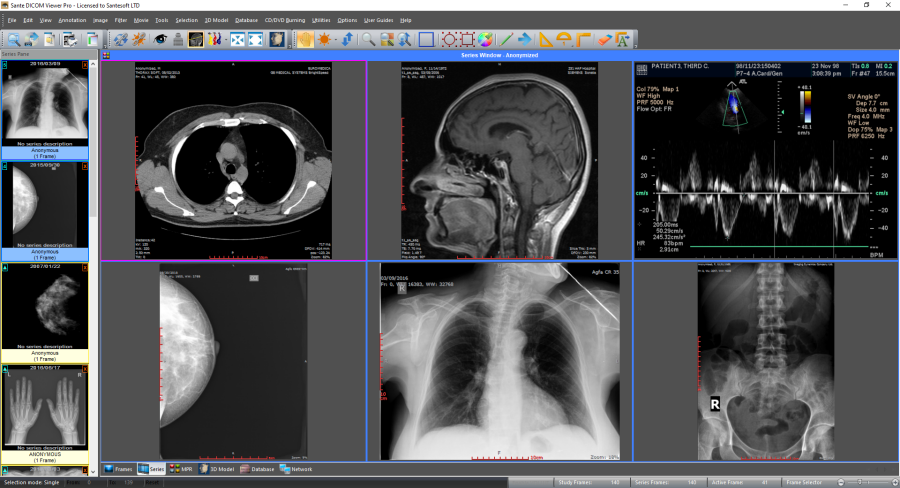Click the magnifying glass zoom tool
Image resolution: width=900 pixels, height=488 pixels.
369,40
